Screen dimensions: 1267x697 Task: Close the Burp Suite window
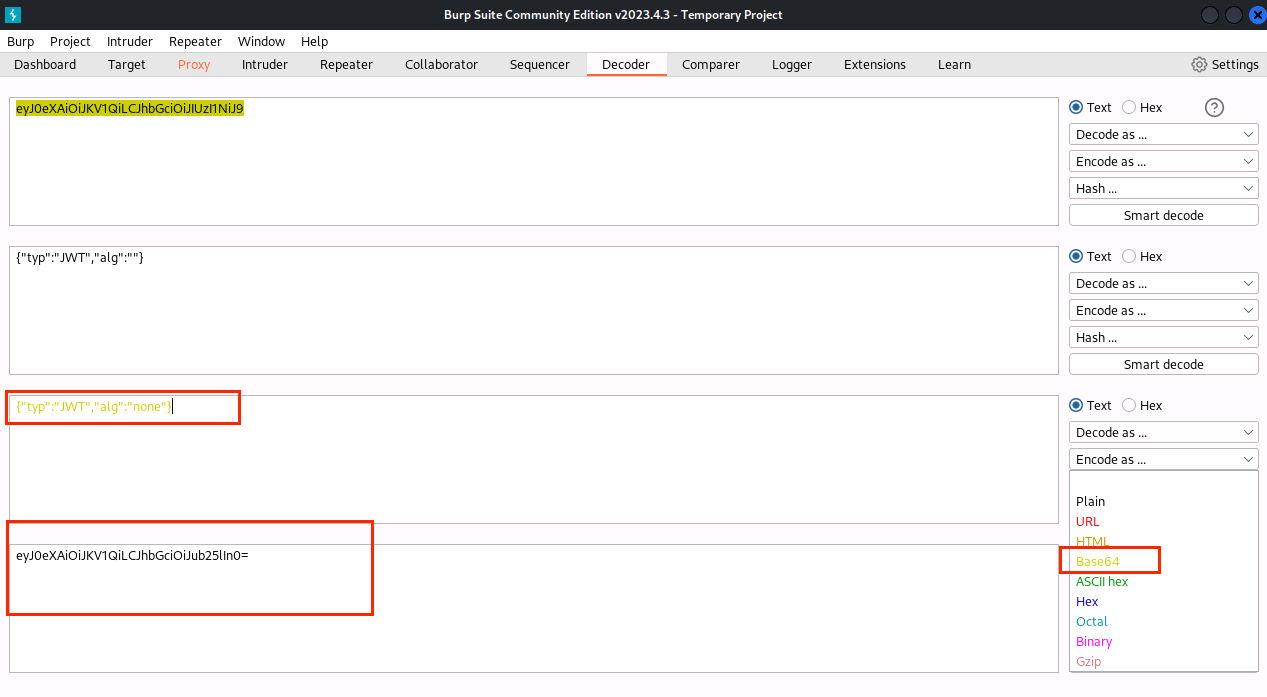tap(1257, 15)
